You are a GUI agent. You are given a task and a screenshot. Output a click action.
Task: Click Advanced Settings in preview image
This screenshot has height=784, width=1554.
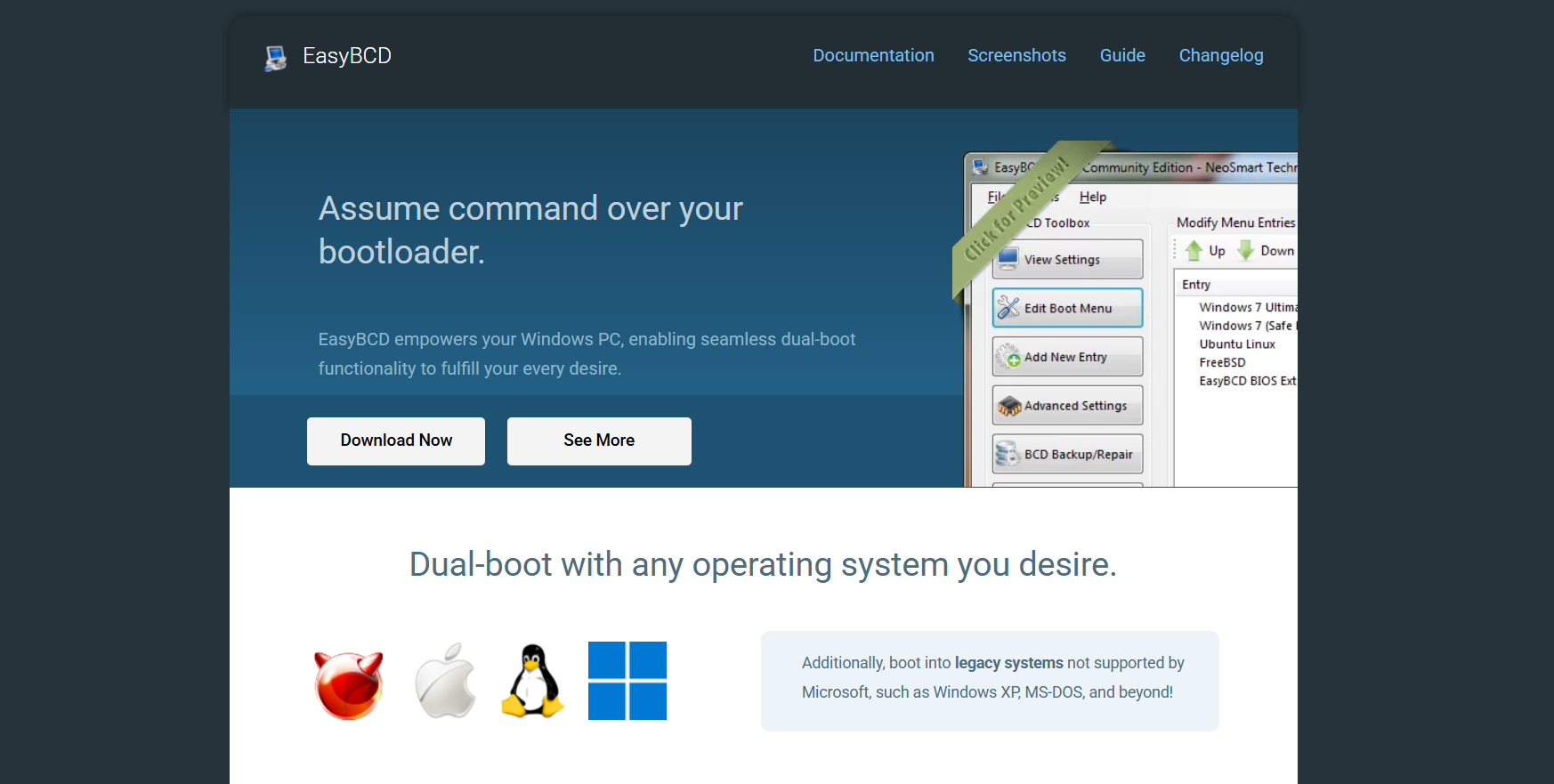[1067, 406]
